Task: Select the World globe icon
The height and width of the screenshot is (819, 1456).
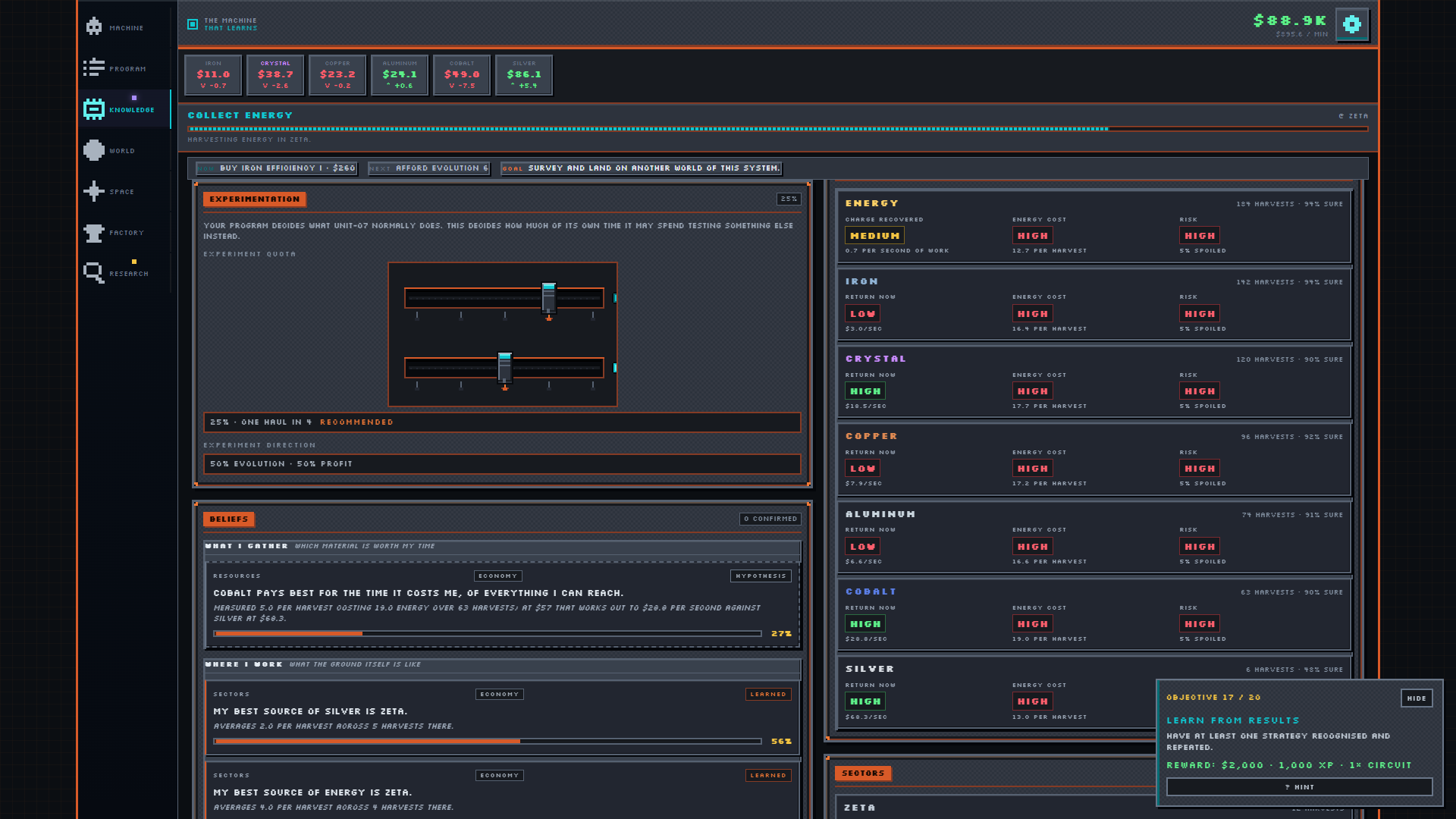Action: pos(94,149)
